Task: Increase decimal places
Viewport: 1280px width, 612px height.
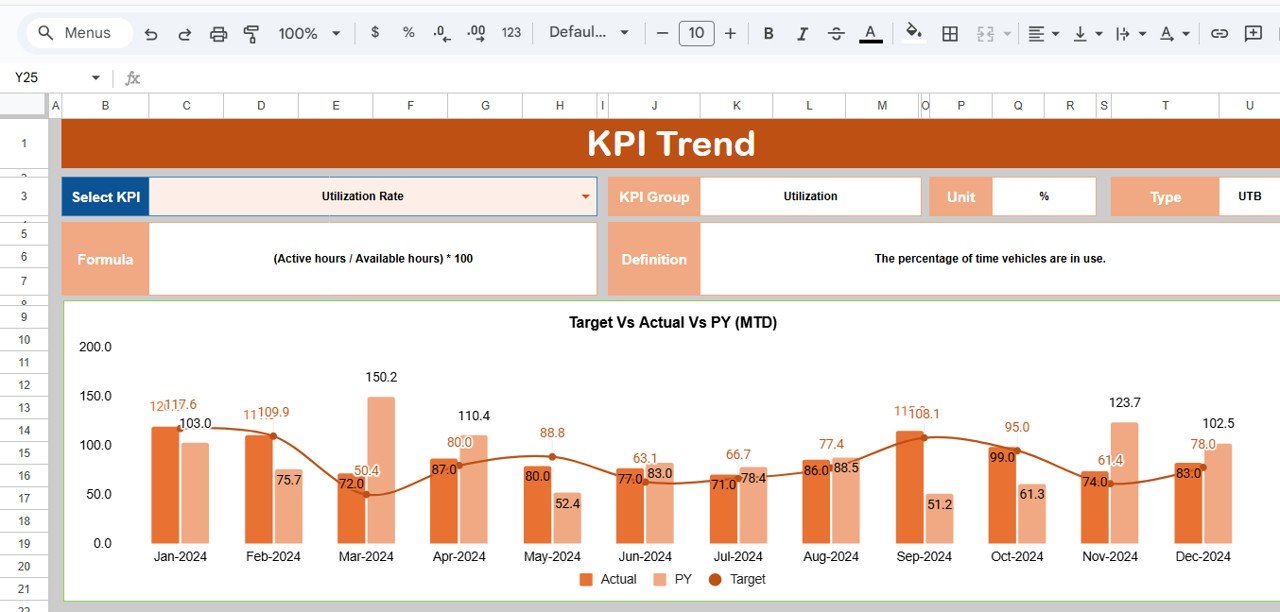Action: (476, 33)
